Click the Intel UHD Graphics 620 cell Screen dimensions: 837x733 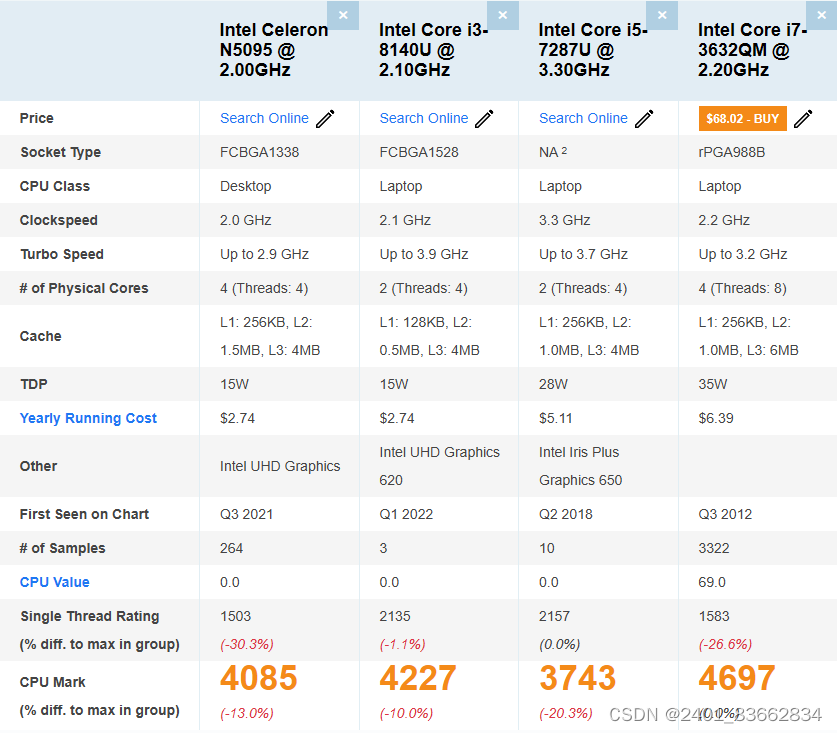[439, 466]
